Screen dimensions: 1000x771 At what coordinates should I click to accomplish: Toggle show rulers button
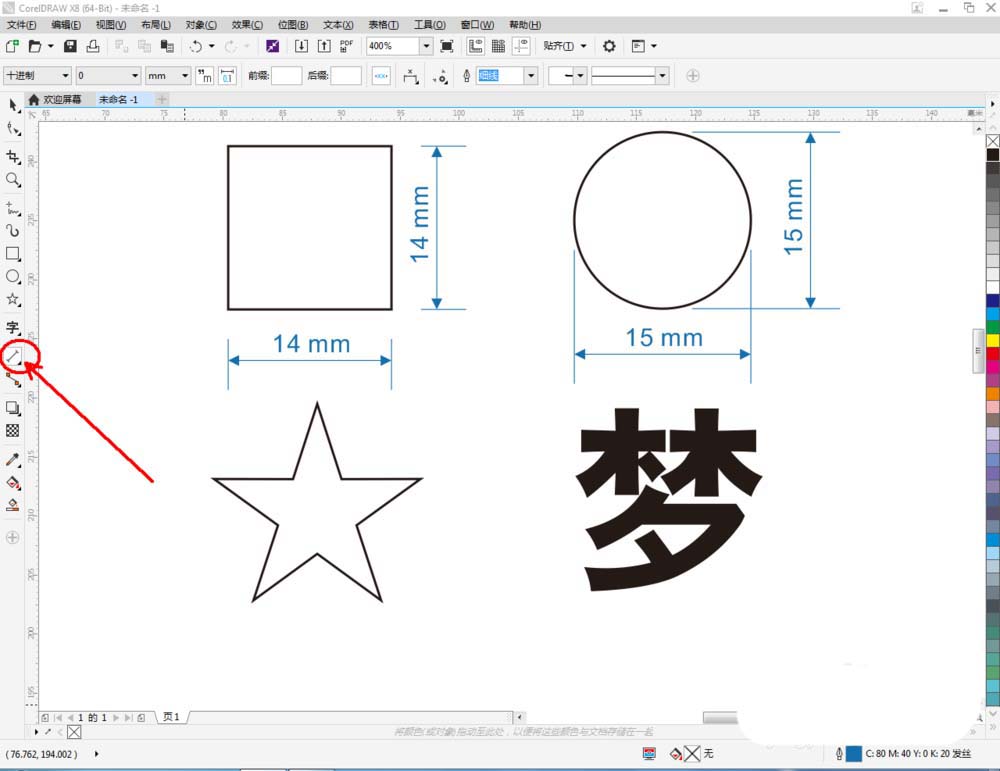tap(475, 46)
